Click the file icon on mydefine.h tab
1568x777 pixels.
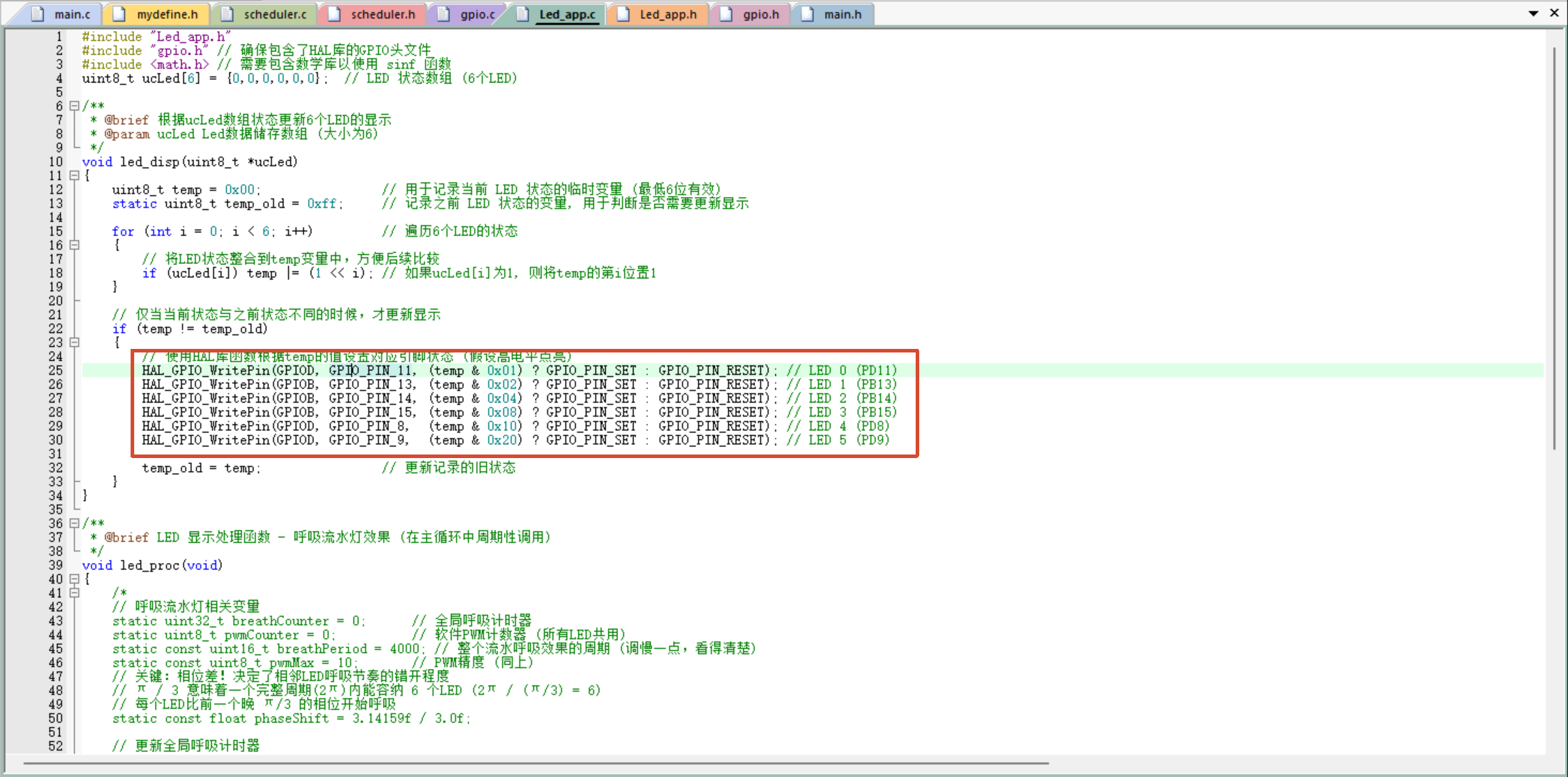[x=119, y=14]
